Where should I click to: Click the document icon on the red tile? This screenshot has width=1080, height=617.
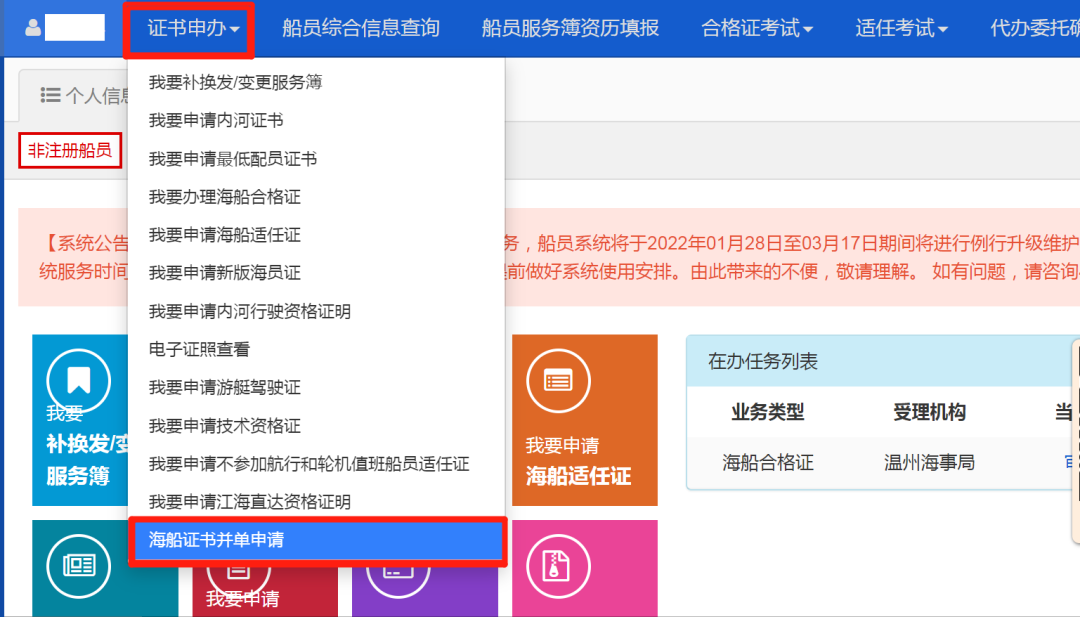point(237,572)
